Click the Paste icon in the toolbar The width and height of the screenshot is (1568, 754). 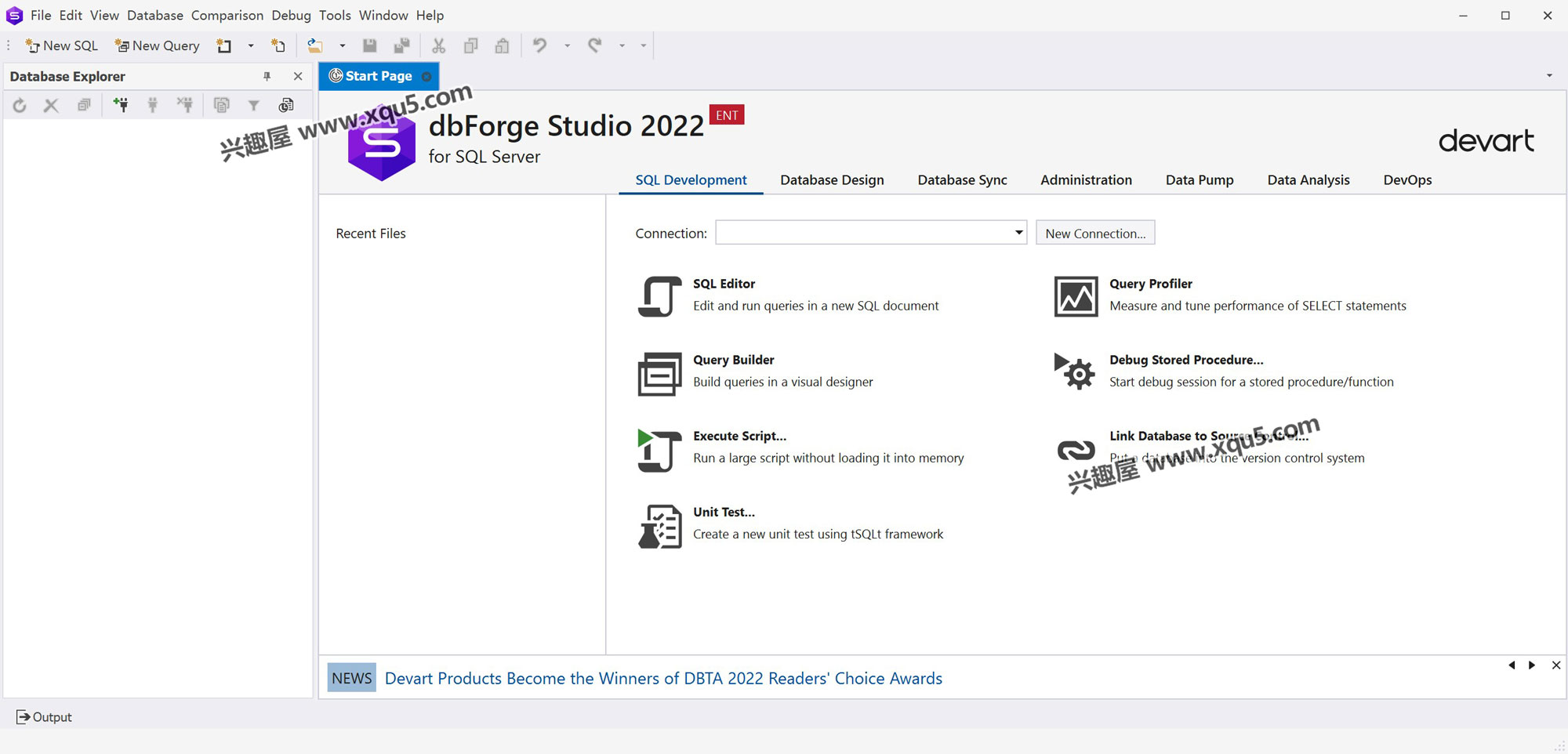point(502,45)
